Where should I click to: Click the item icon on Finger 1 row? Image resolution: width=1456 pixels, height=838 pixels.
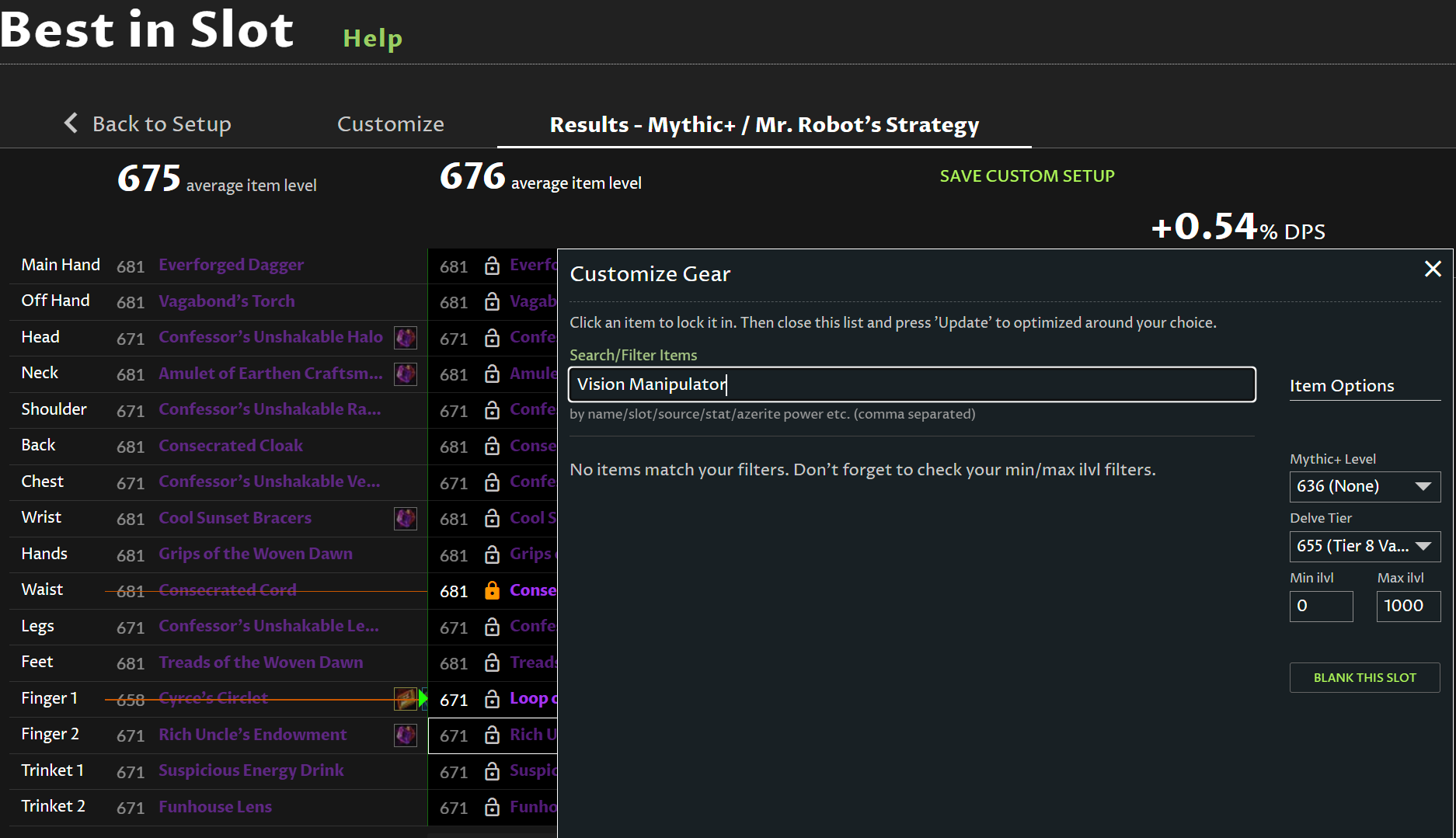(x=406, y=699)
